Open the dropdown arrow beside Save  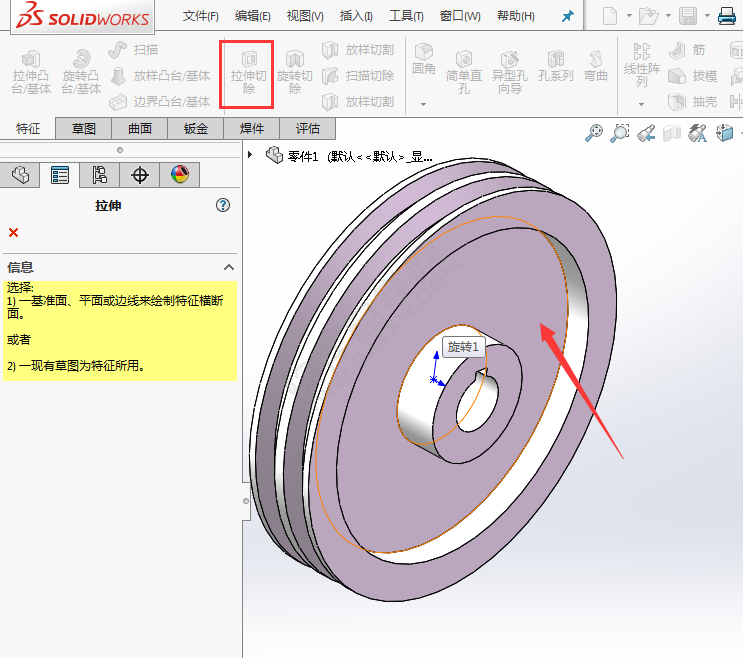(707, 16)
